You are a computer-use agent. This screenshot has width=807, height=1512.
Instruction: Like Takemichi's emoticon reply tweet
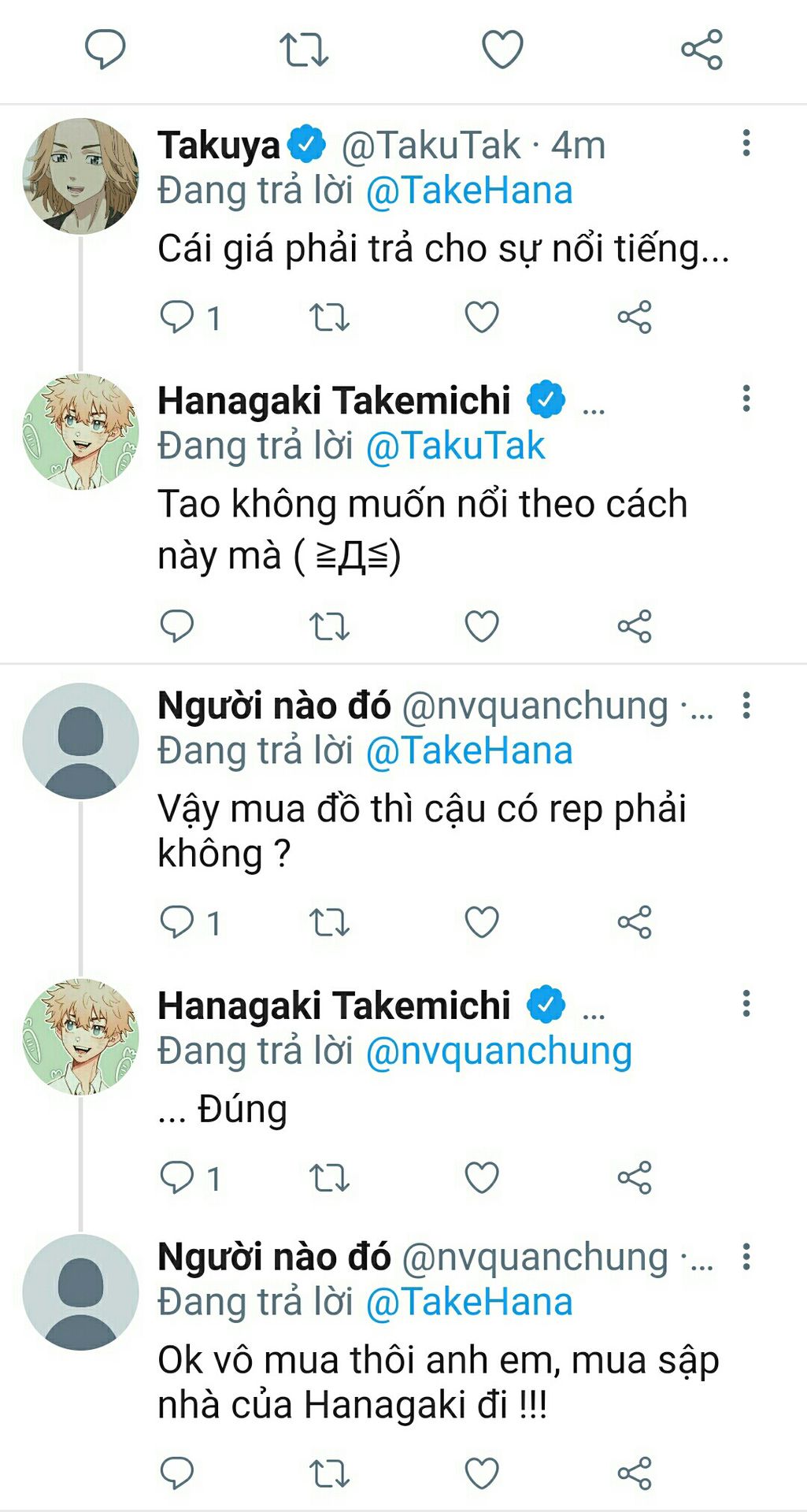pos(482,627)
